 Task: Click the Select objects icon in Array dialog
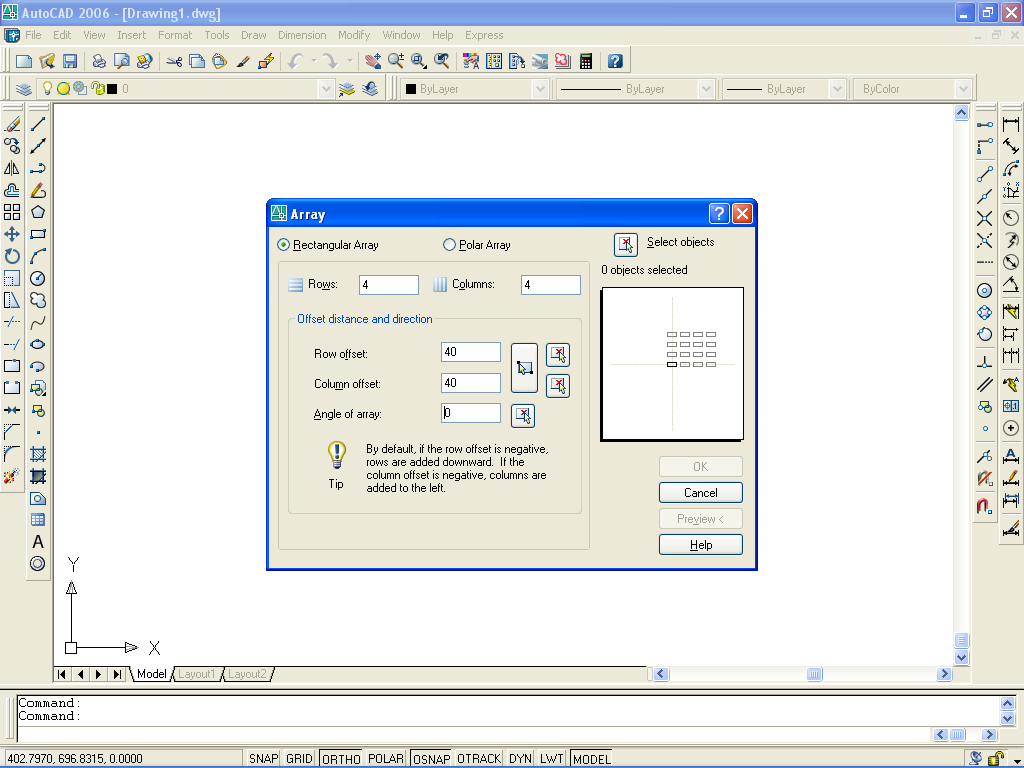point(626,244)
